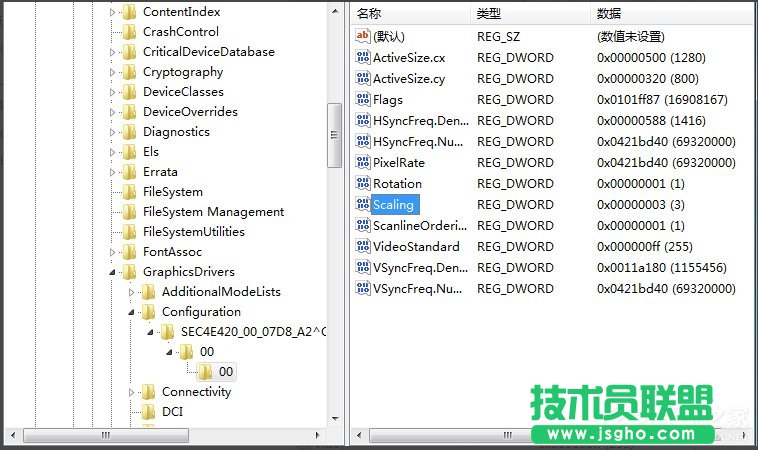Click the tree pane vertical scrollbar thumb
Viewport: 758px width, 450px height.
coord(335,135)
